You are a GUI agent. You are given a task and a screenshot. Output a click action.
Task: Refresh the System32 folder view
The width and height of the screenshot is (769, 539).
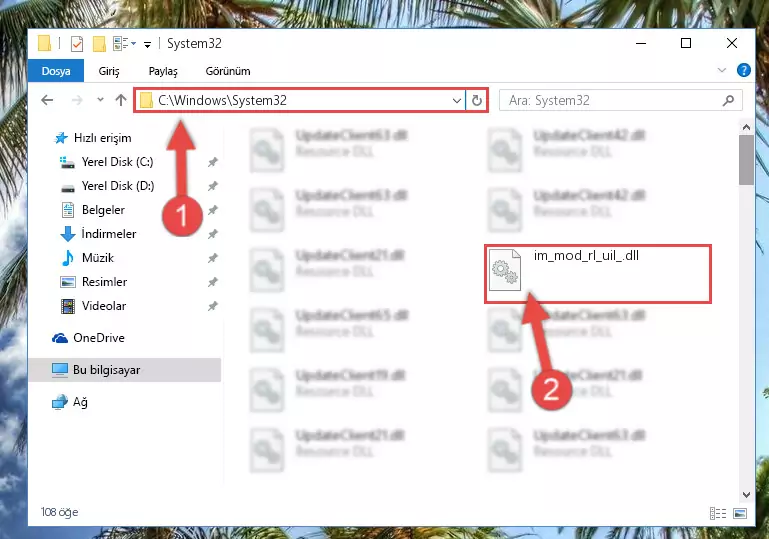tap(476, 101)
